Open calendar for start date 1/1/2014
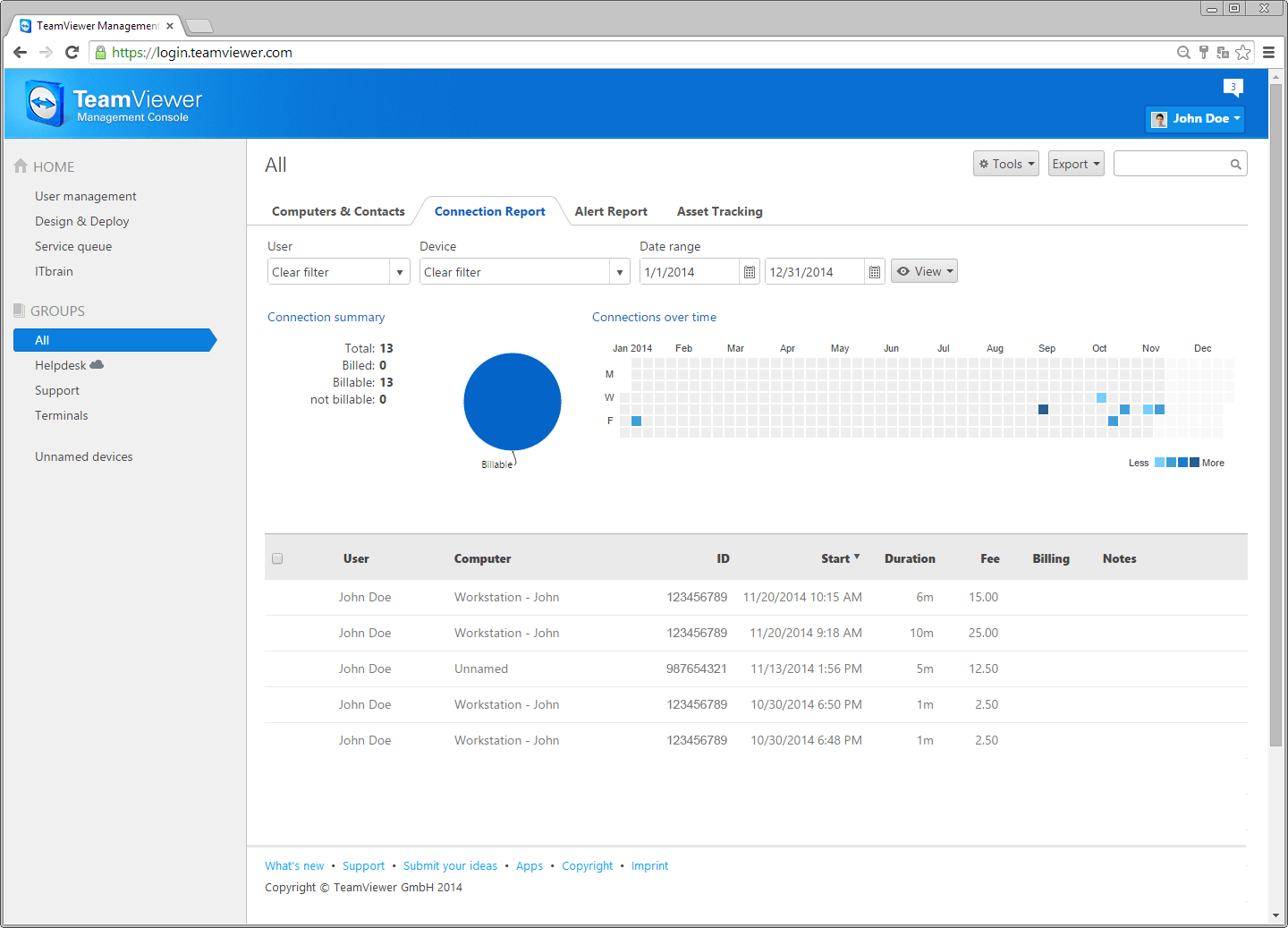 tap(750, 272)
